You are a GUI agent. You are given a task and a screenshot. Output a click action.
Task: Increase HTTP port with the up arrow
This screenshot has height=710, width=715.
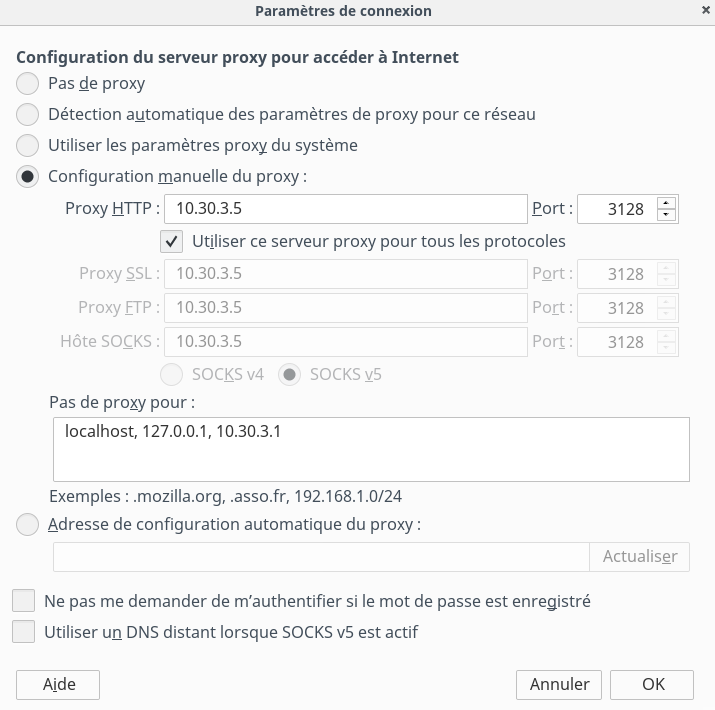click(667, 203)
